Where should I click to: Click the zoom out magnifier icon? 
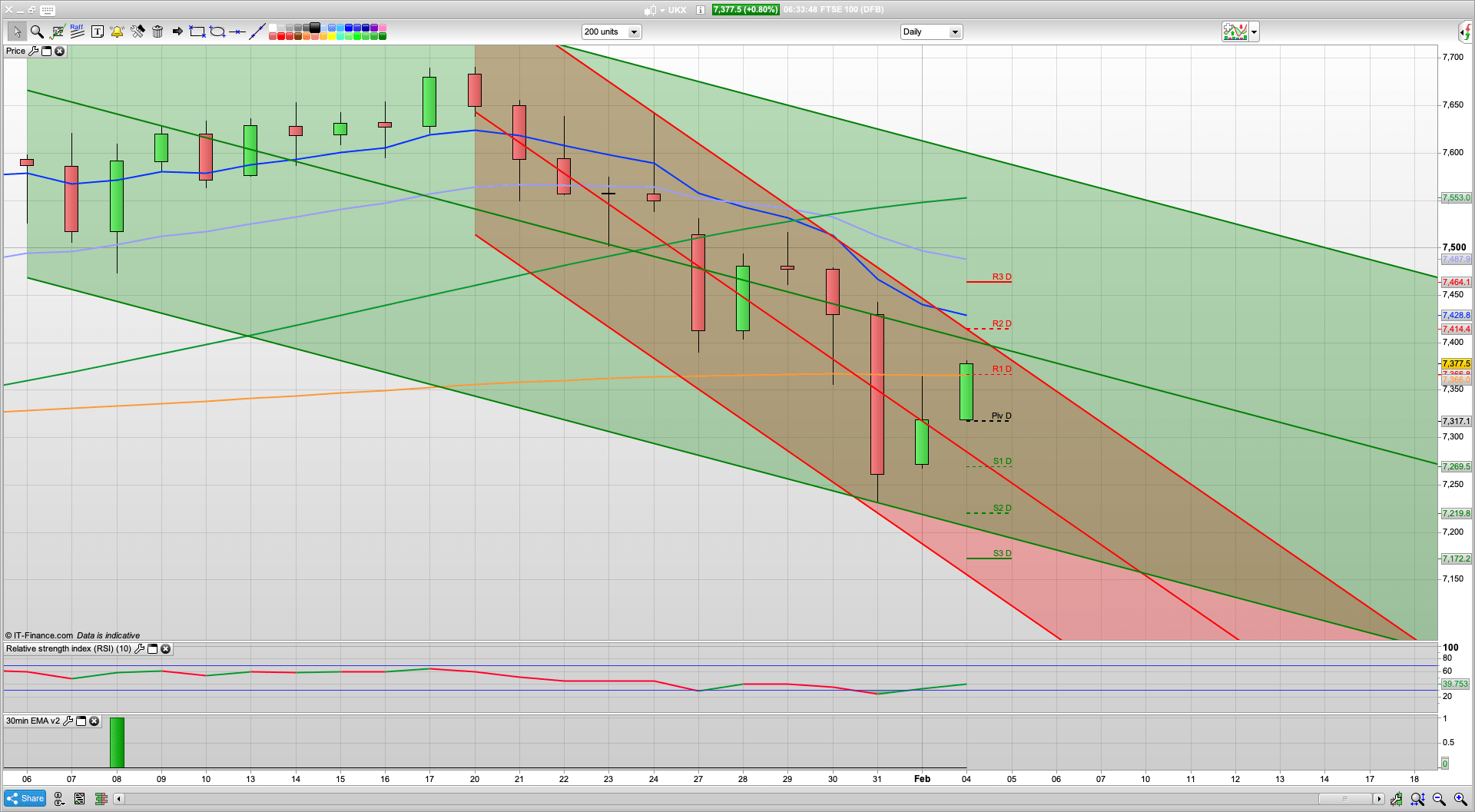pyautogui.click(x=1439, y=799)
